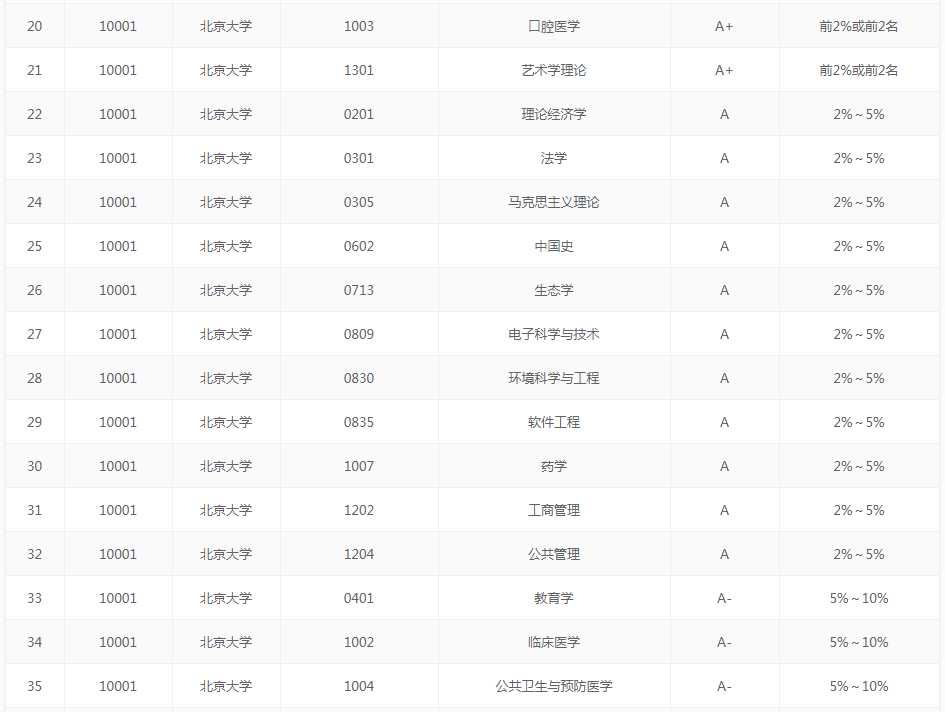This screenshot has height=712, width=945.
Task: Click the A- grade for 临床医学
Action: (724, 642)
